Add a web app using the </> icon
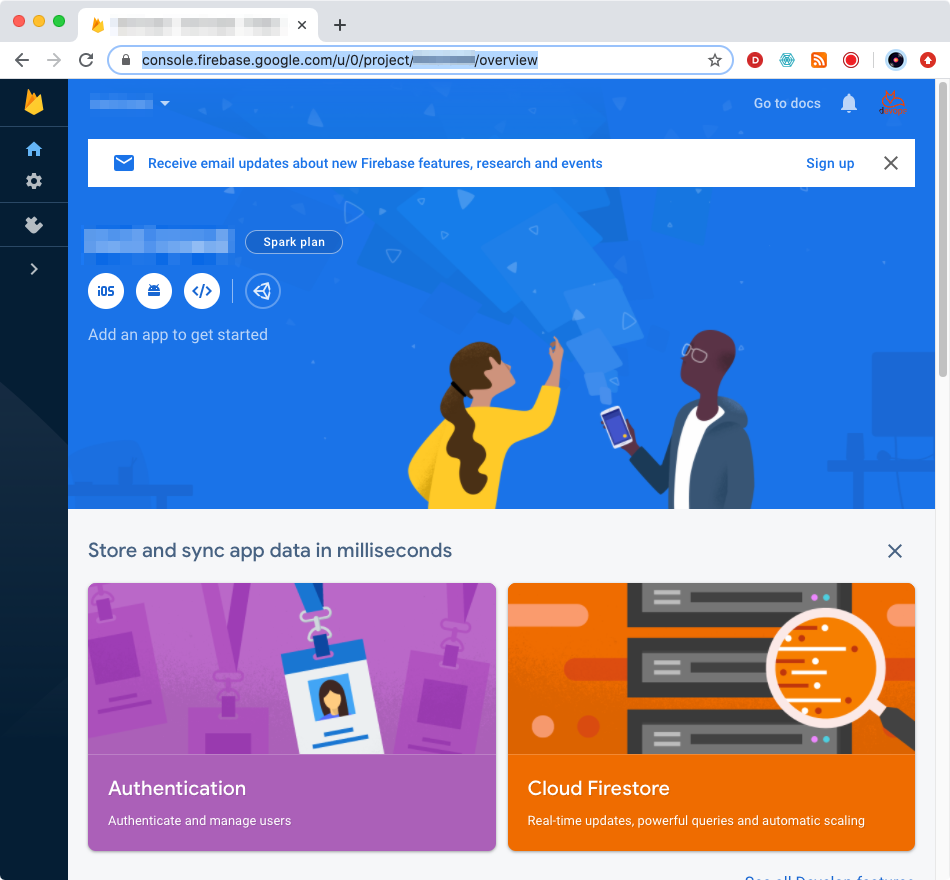Screen dimensions: 950x880 pyautogui.click(x=202, y=291)
